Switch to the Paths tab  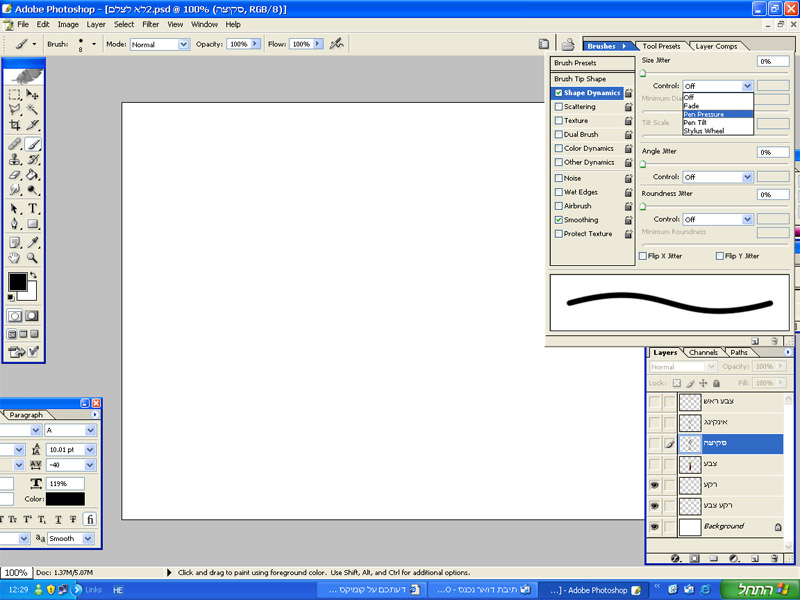[738, 352]
